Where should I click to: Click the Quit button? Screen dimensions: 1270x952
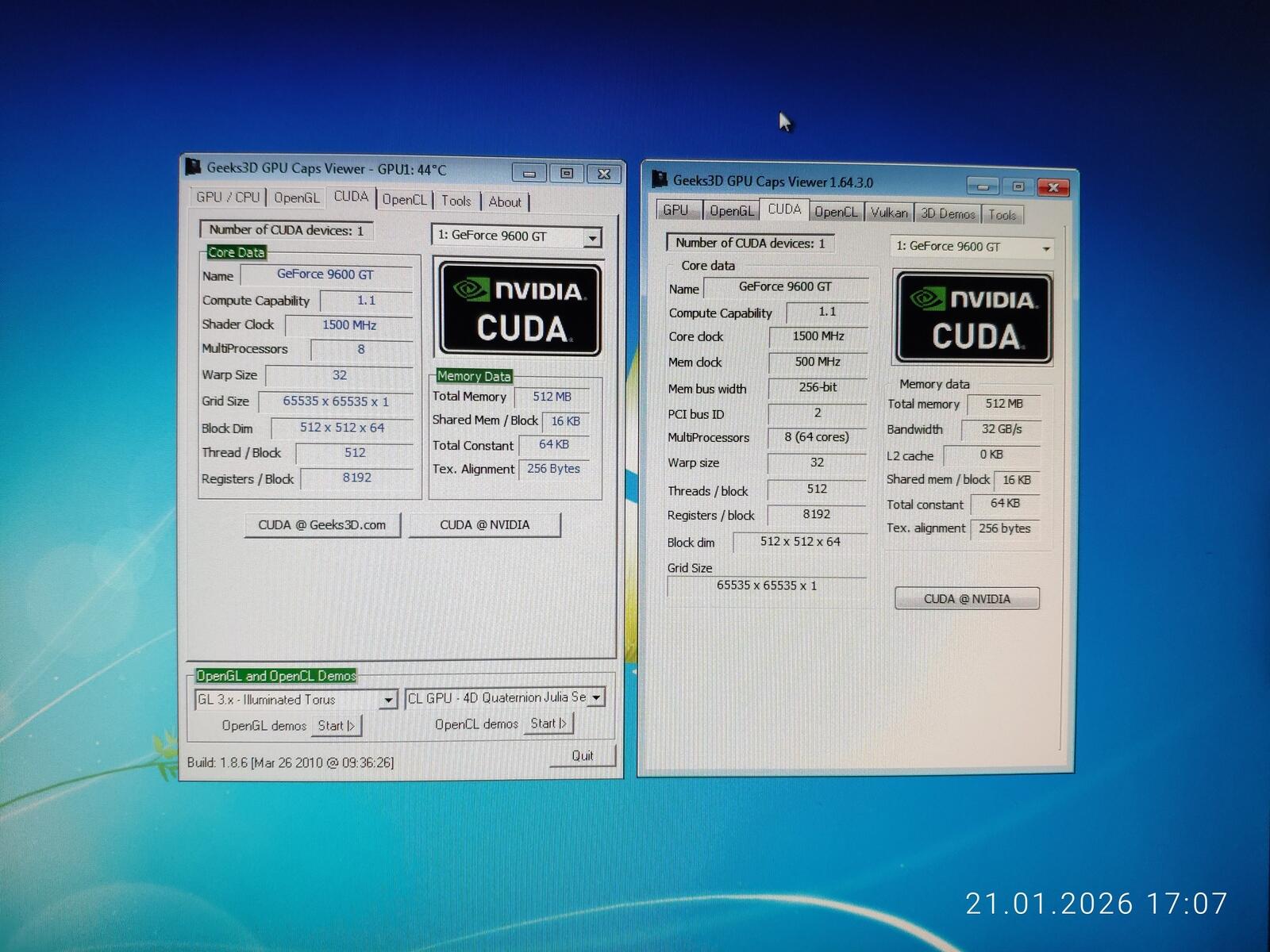click(583, 756)
